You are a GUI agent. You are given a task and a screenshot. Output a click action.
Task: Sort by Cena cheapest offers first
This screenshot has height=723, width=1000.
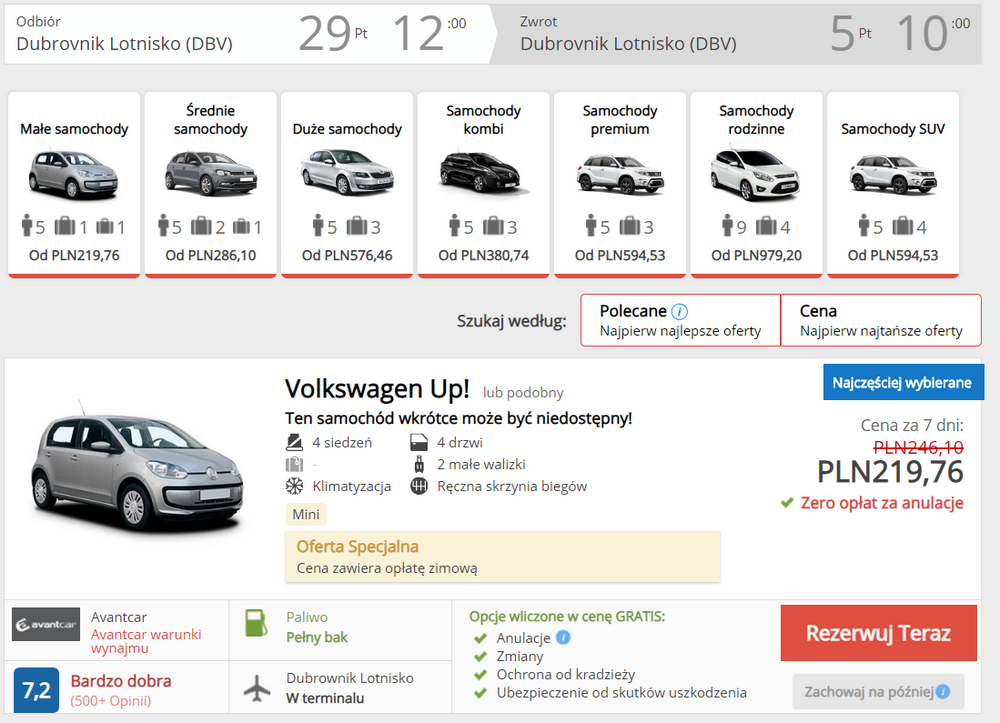(x=881, y=320)
